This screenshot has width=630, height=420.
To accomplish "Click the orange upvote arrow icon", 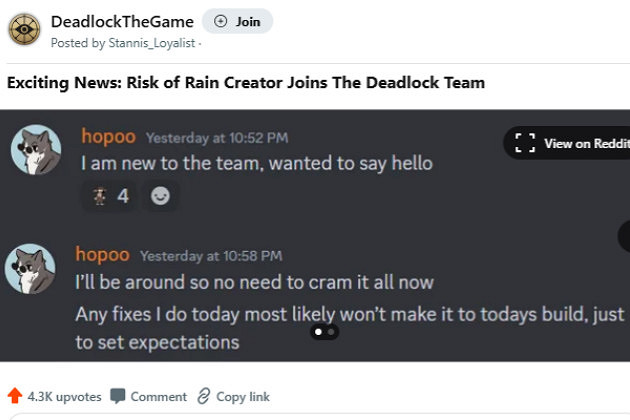I will pyautogui.click(x=14, y=396).
